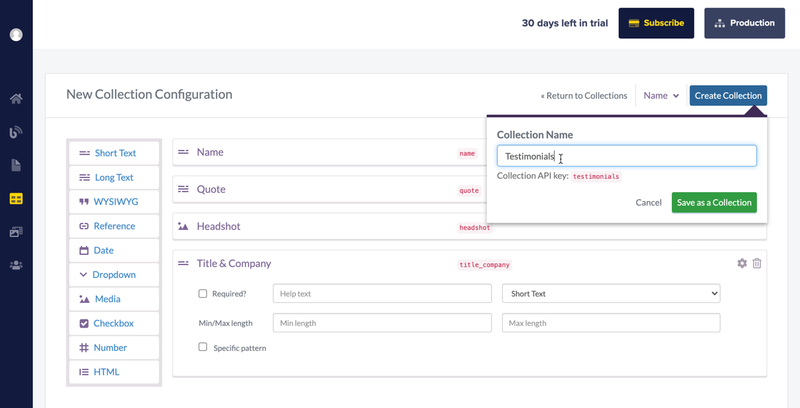Image resolution: width=800 pixels, height=408 pixels.
Task: Open the Home icon in sidebar
Action: 16,98
